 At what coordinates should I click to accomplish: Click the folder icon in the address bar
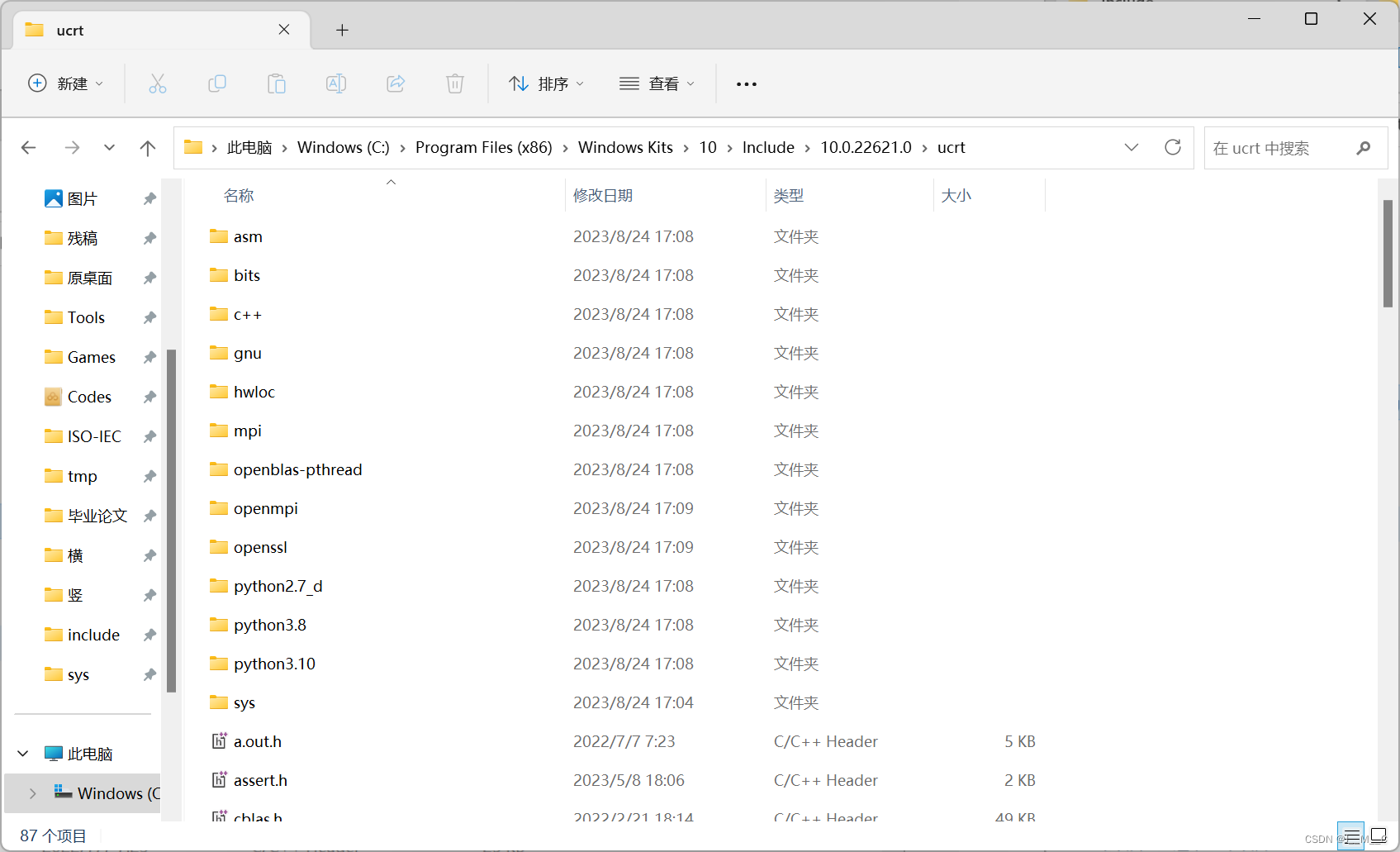[x=193, y=147]
